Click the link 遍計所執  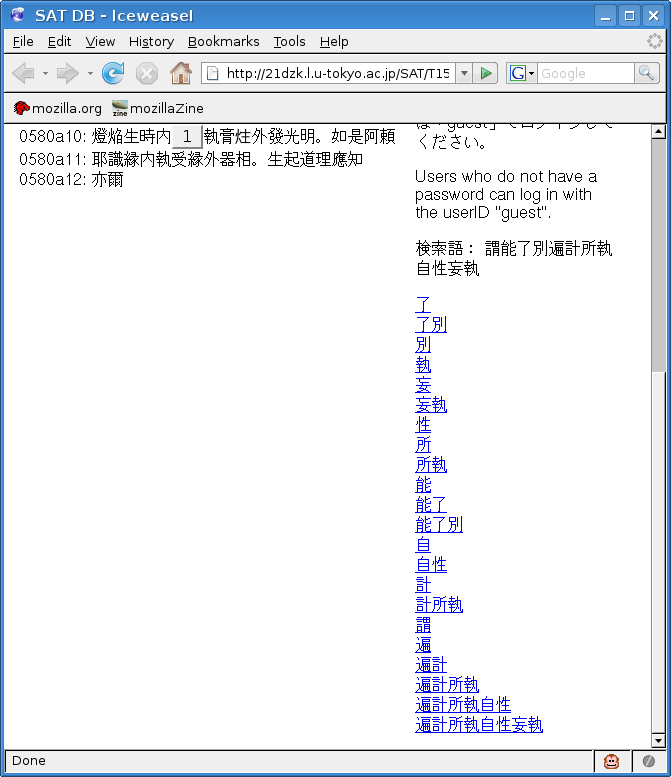[447, 684]
